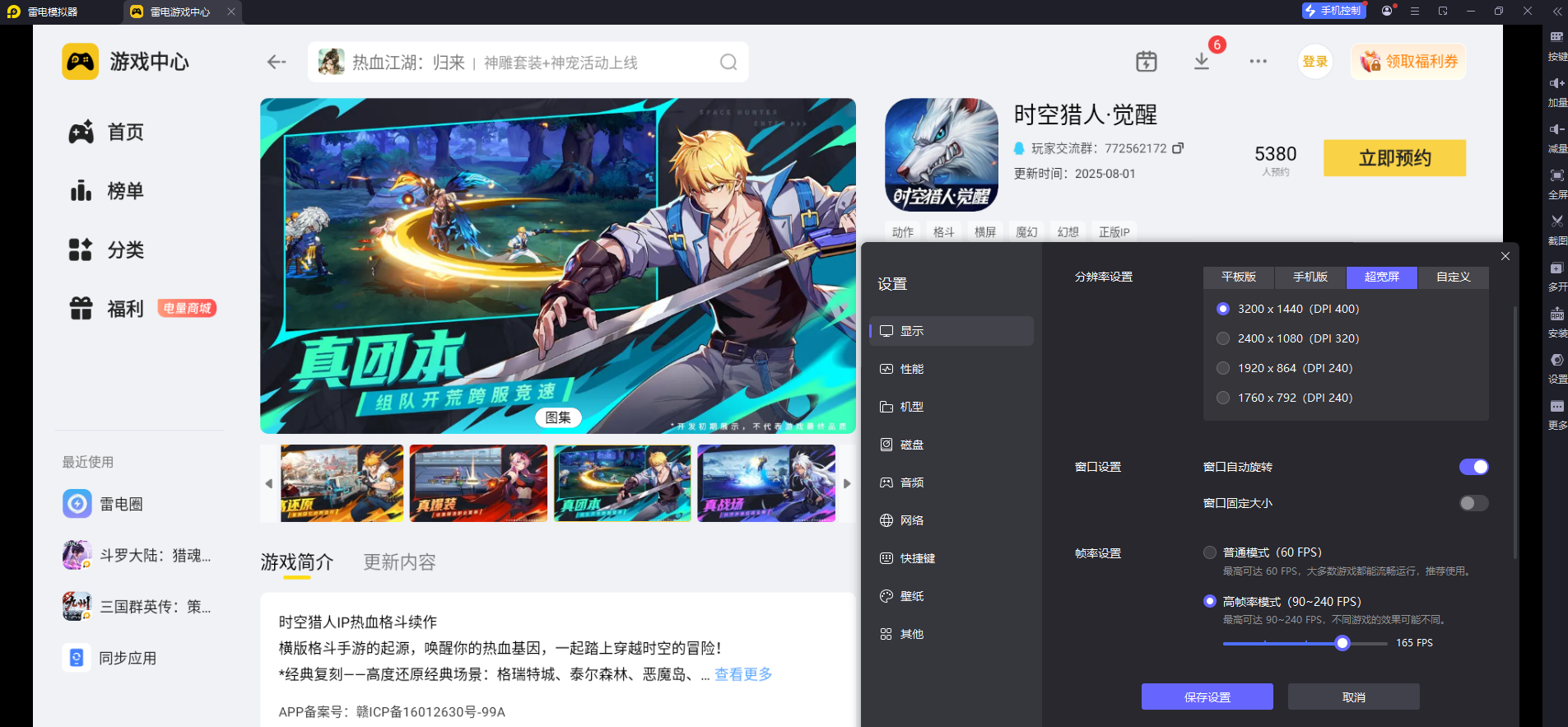This screenshot has width=1568, height=727.
Task: Click the volume up (加量) icon
Action: (x=1556, y=83)
